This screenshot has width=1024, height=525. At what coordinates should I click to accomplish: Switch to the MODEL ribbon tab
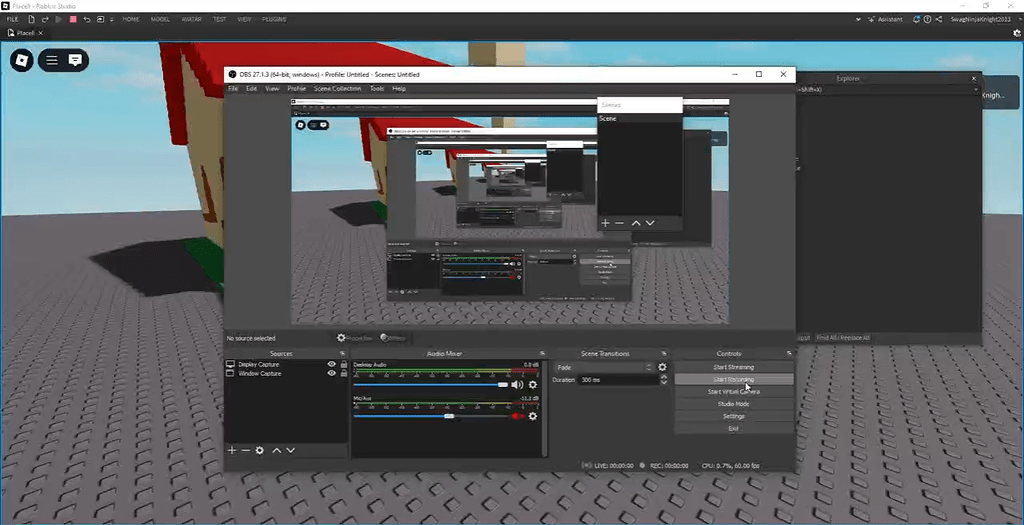click(160, 20)
